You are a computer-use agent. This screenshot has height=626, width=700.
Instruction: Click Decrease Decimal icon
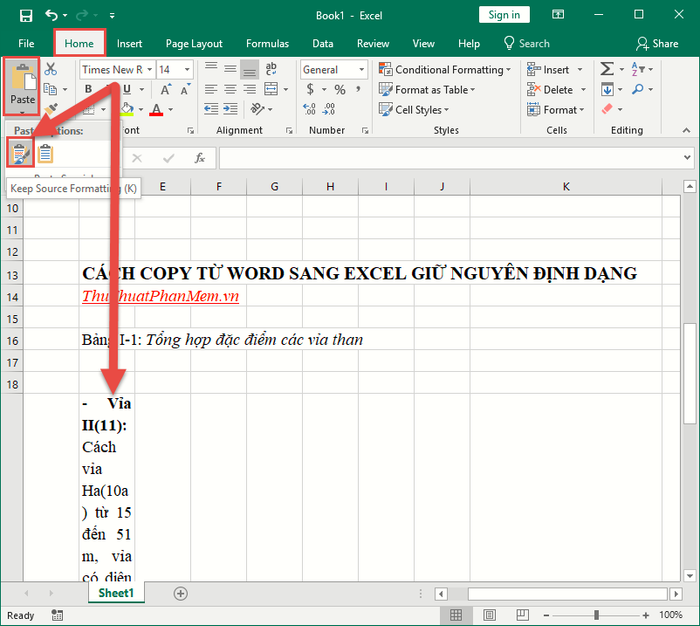tap(329, 109)
